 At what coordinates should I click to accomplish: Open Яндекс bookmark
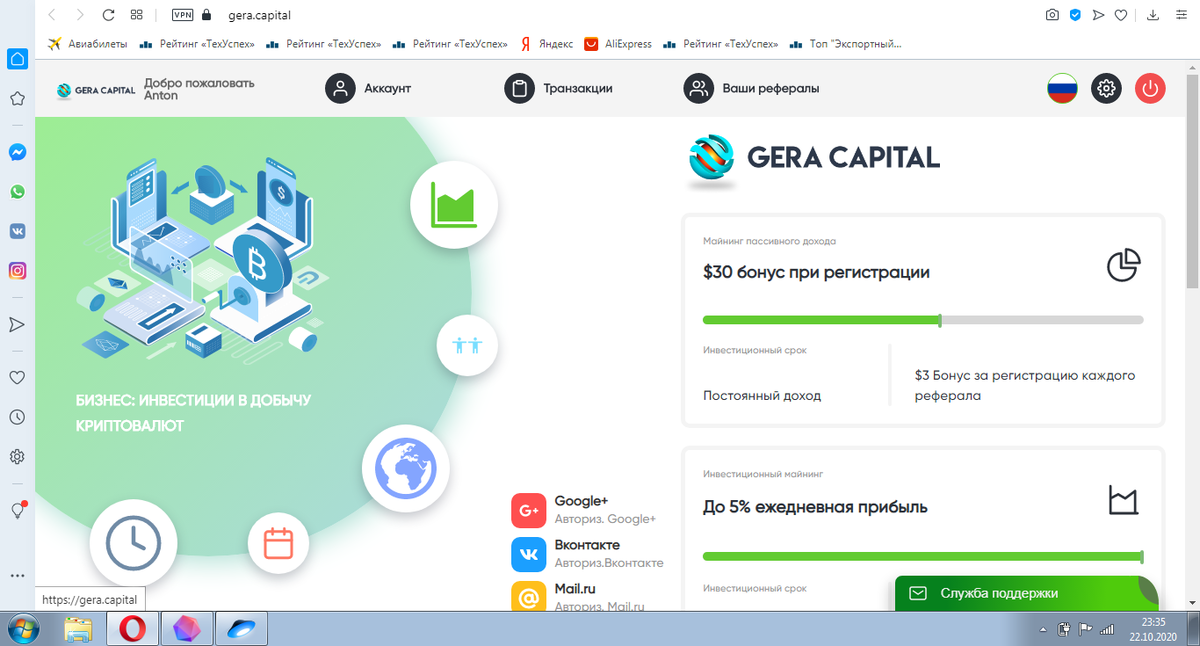pos(546,44)
